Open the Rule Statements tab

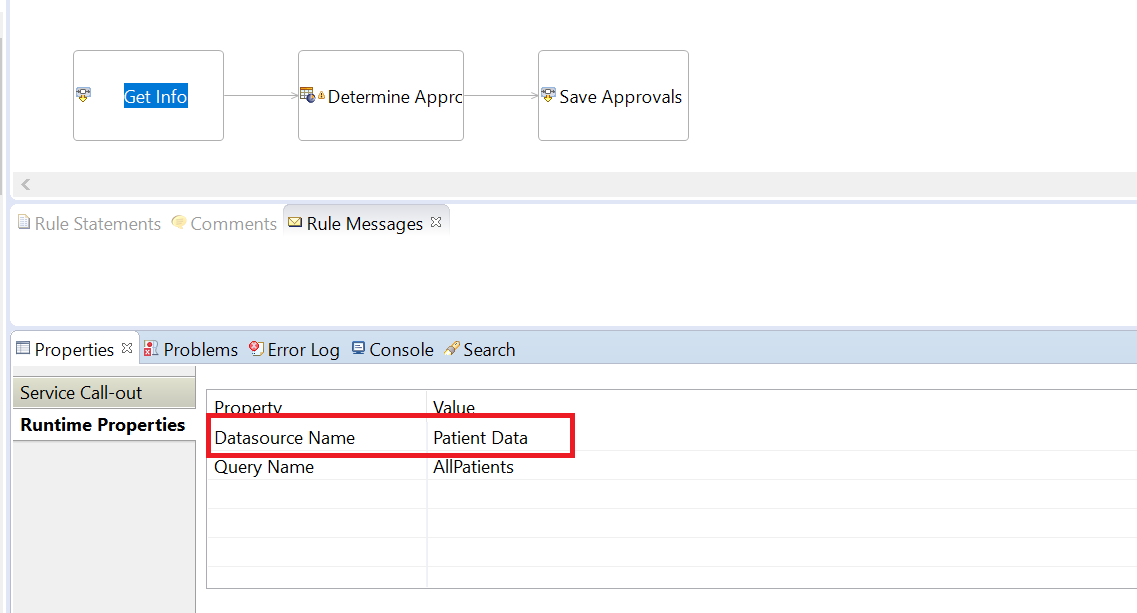click(89, 223)
